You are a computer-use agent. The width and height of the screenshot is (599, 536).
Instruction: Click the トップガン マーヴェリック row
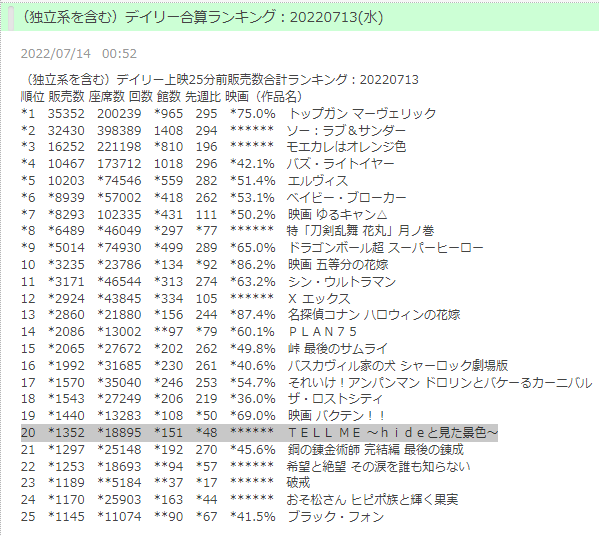tap(228, 114)
